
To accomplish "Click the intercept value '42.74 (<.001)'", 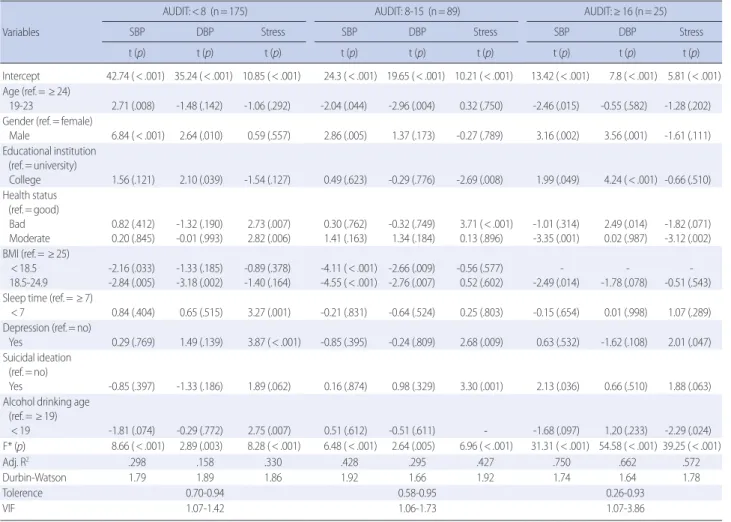I will (135, 76).
